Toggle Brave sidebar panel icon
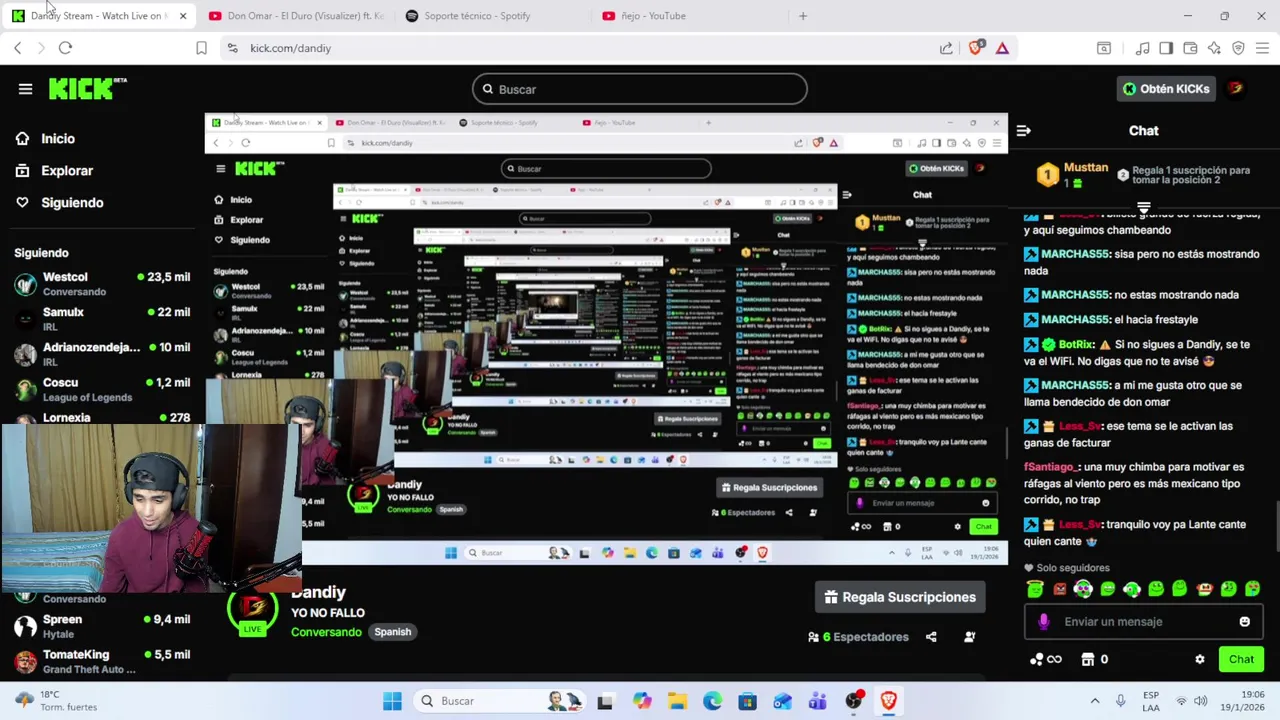Screen dimensions: 1280x720 1166,48
